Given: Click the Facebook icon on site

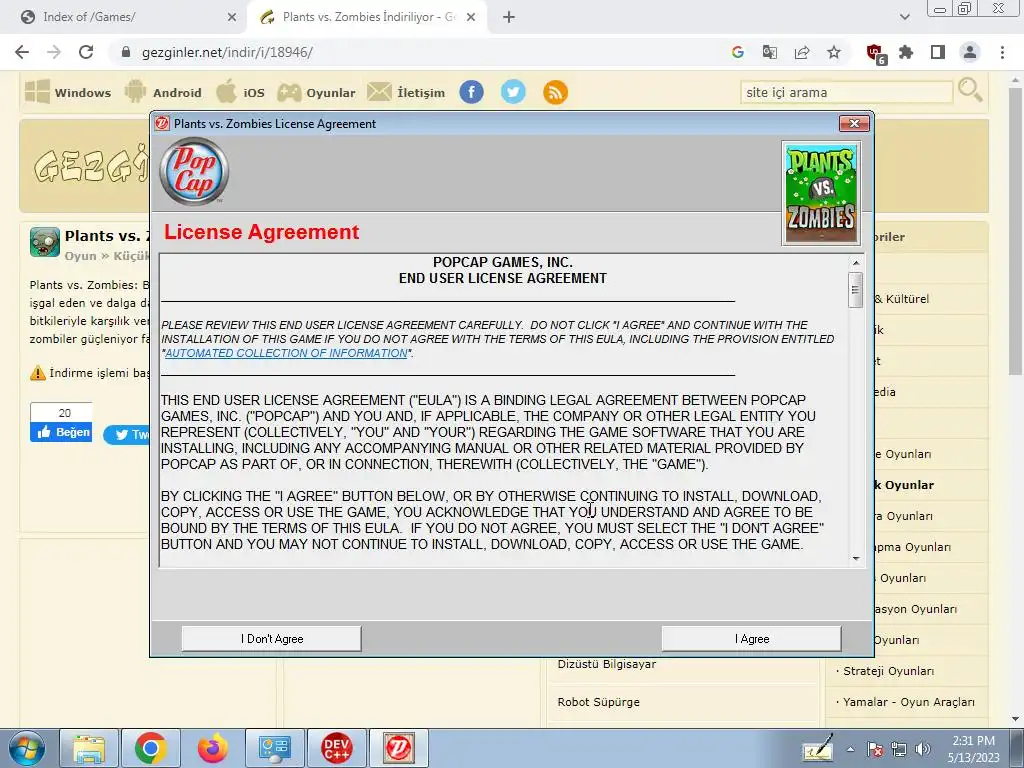Looking at the screenshot, I should pos(472,92).
